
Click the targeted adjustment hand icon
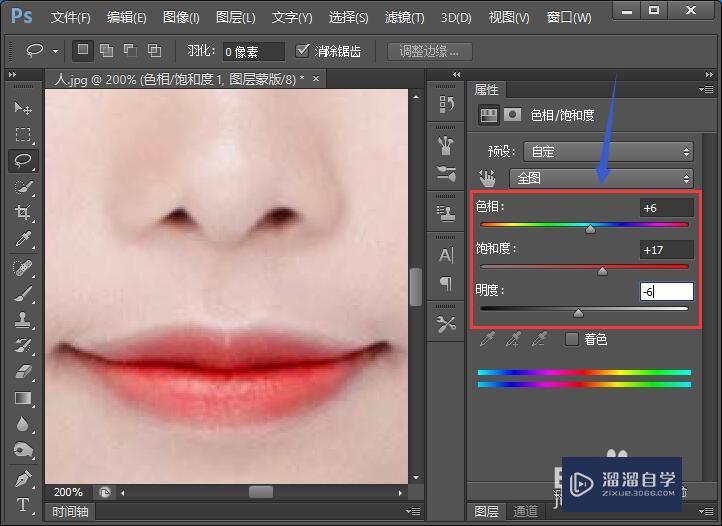click(487, 178)
